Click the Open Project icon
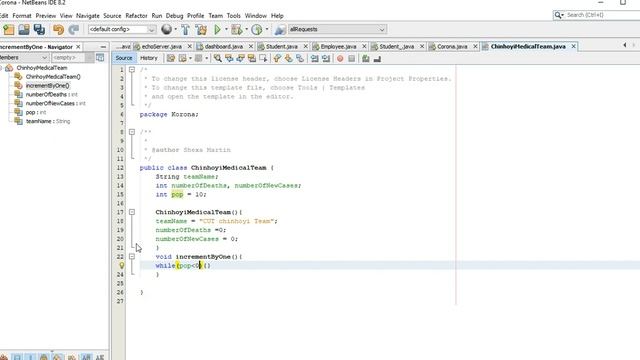The width and height of the screenshot is (640, 360). (x=24, y=29)
